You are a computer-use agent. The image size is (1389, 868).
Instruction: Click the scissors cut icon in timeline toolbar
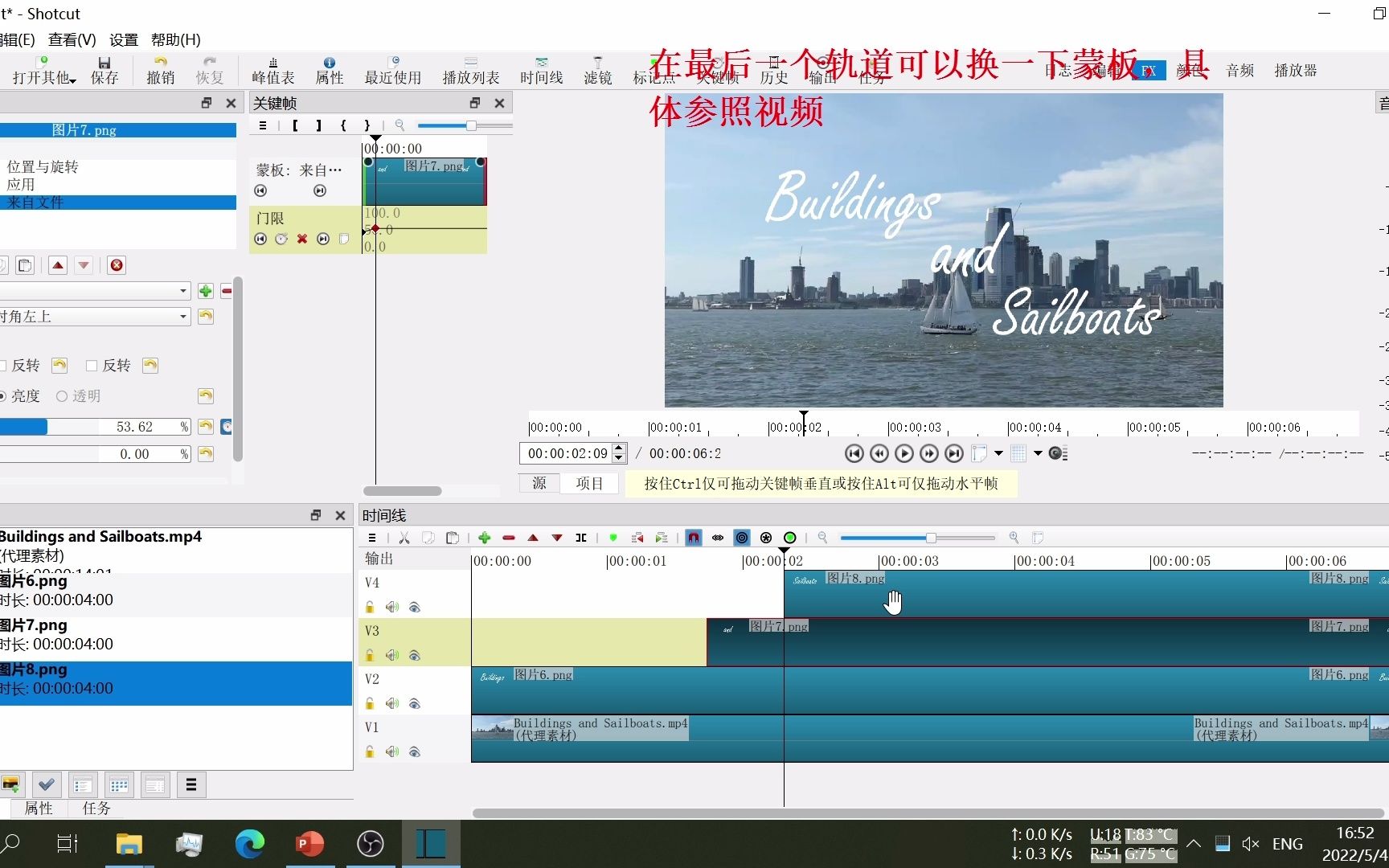point(404,538)
